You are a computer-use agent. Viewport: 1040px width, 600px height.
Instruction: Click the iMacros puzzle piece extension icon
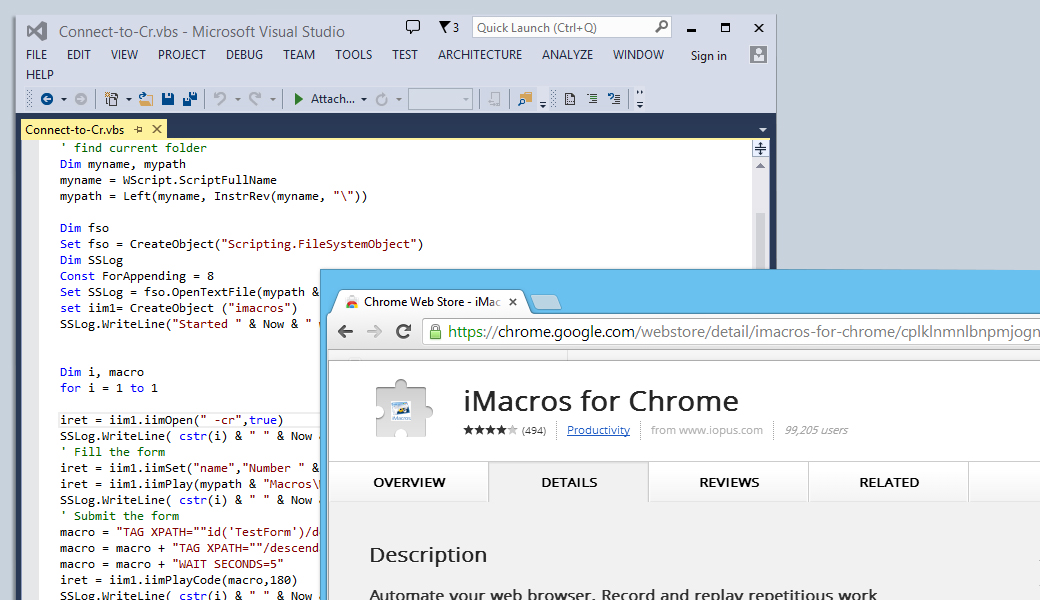tap(403, 408)
